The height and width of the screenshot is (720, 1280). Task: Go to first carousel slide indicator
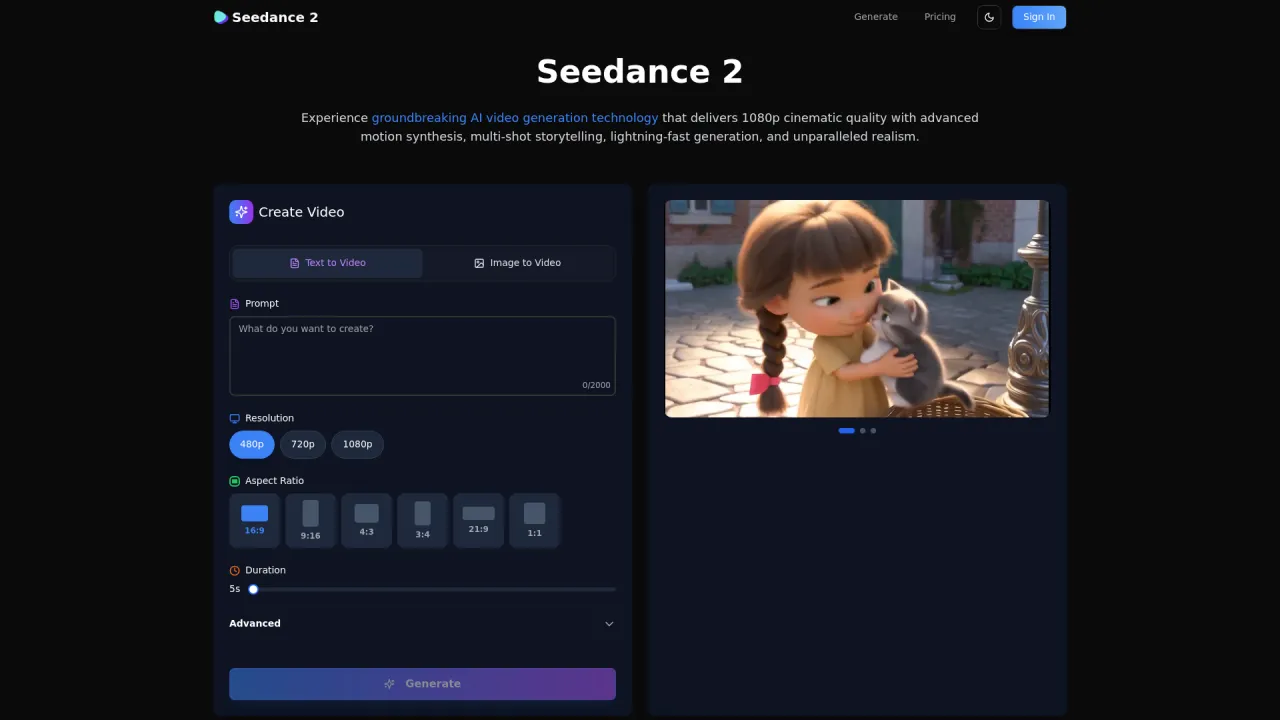[846, 431]
